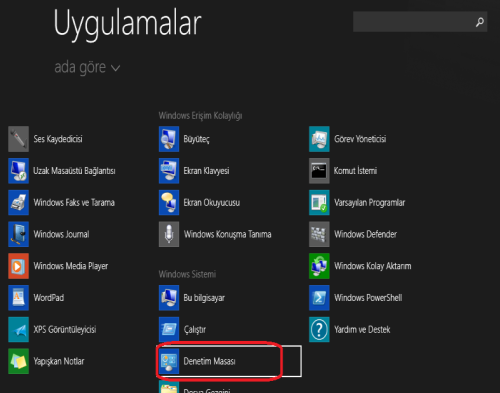This screenshot has height=393, width=500.
Task: Select the 'Varsayılan Programlar' text
Action: coord(370,203)
